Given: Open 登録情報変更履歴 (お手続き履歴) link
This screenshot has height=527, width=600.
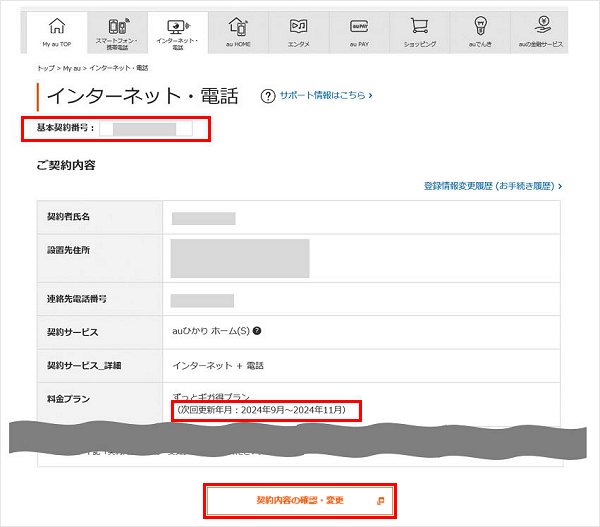Looking at the screenshot, I should point(492,186).
